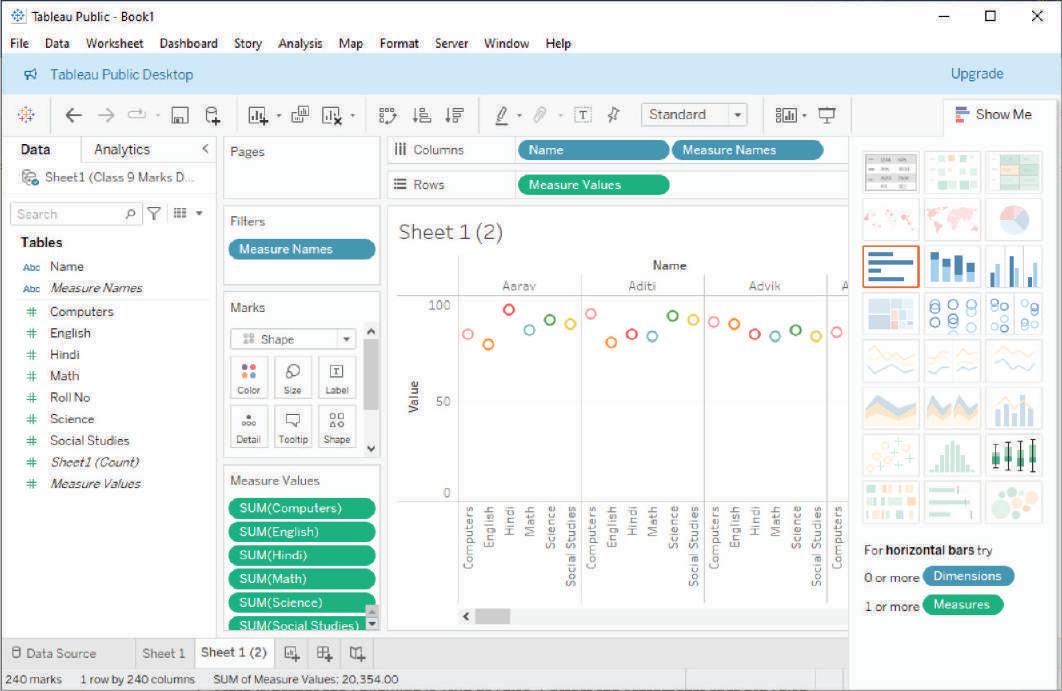1062x691 pixels.
Task: Click the New Story tab icon
Action: (x=358, y=653)
